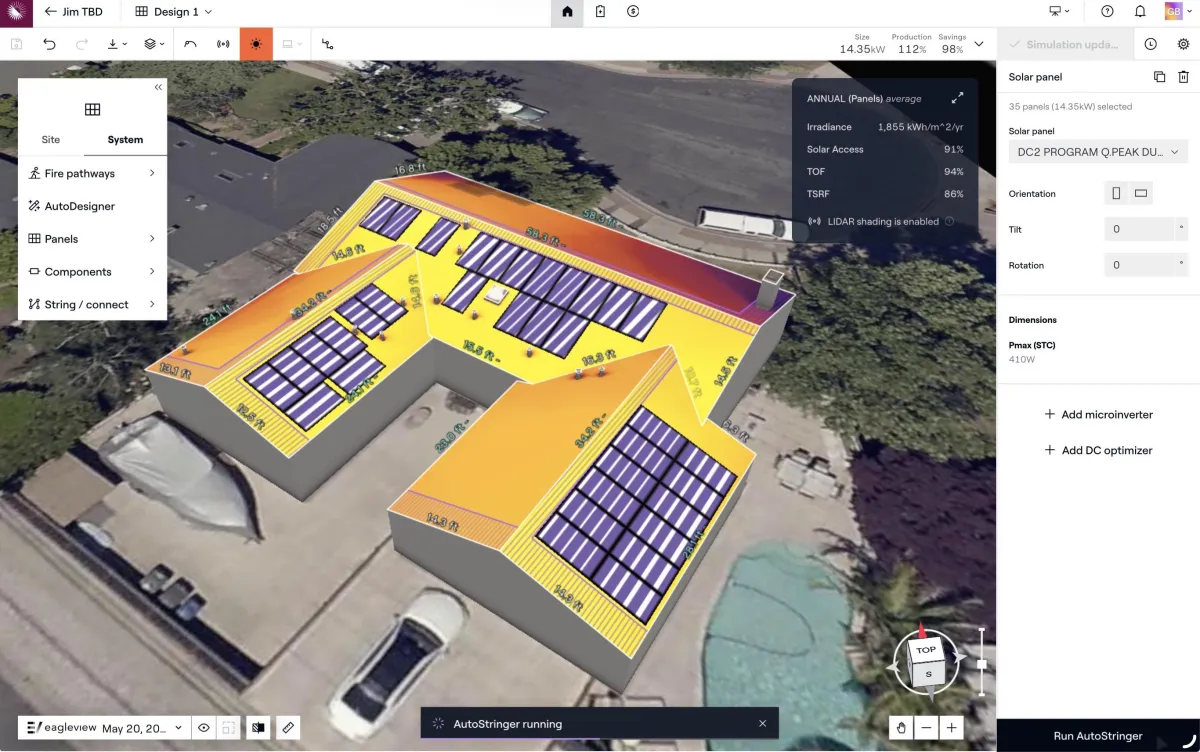Click Run AutoStringer button
The image size is (1200, 752).
1098,736
